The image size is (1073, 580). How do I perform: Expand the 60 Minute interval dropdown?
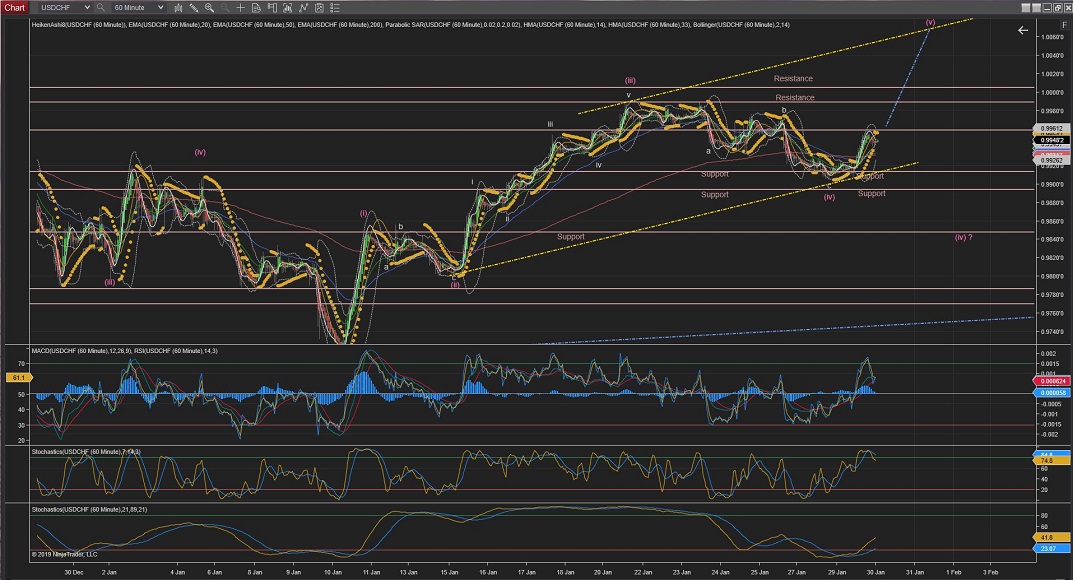pos(160,7)
